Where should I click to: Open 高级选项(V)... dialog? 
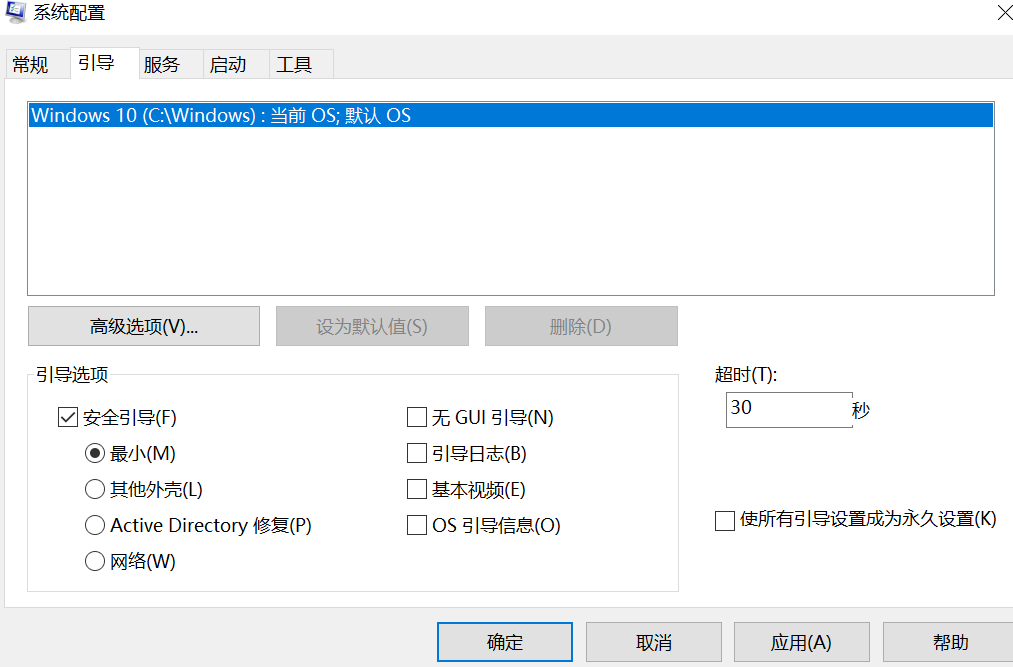click(144, 326)
